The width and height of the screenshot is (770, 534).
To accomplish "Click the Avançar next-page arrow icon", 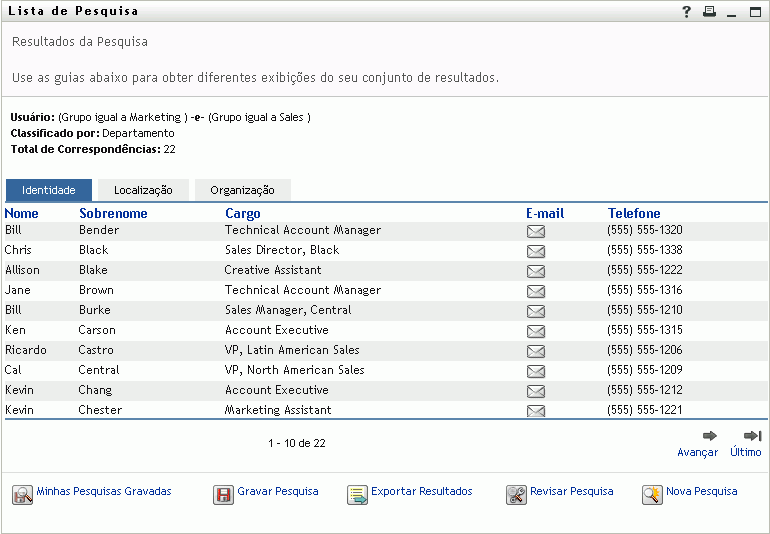I will point(710,436).
